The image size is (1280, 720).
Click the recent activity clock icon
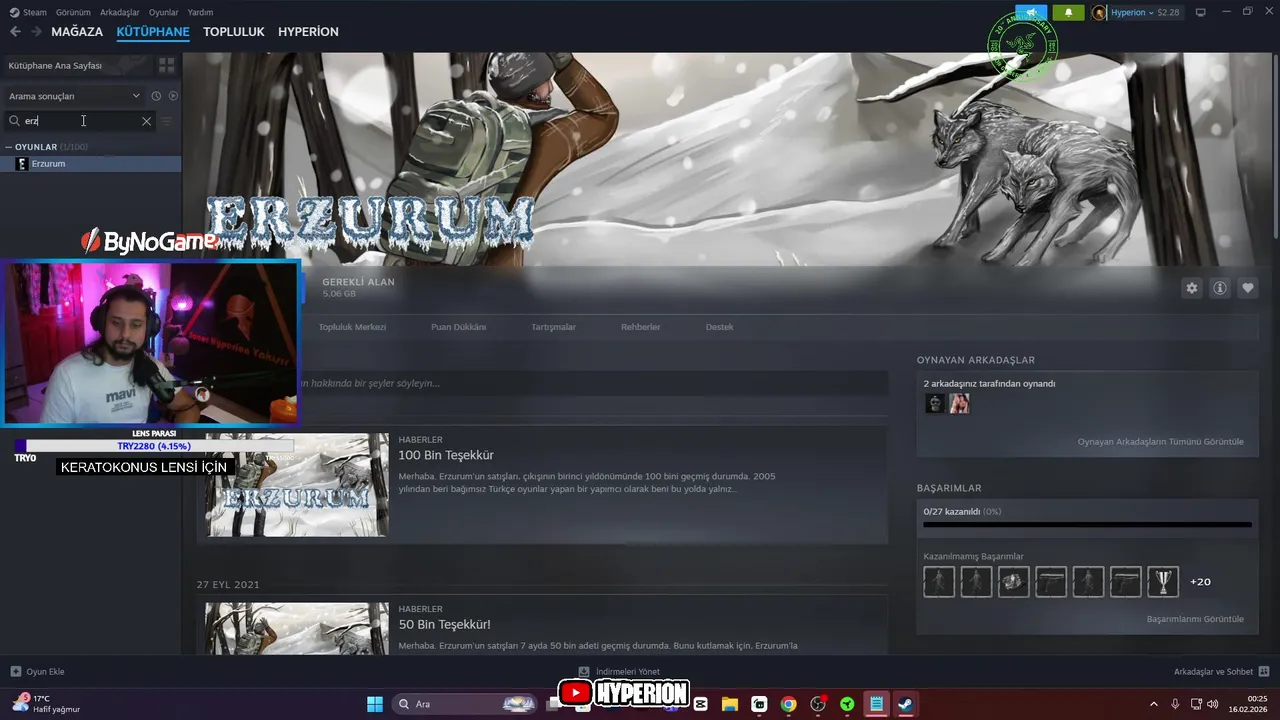pyautogui.click(x=156, y=96)
